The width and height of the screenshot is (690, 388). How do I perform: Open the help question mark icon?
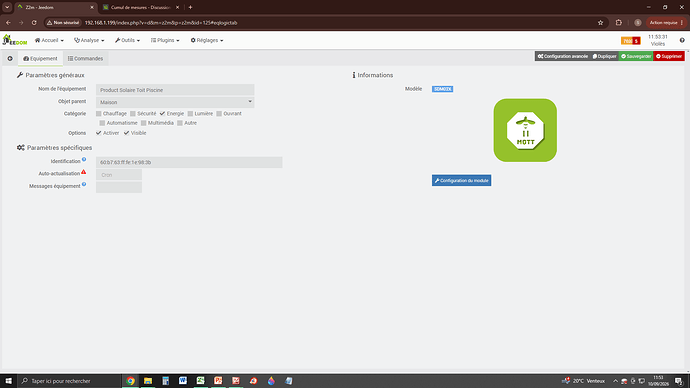coord(682,40)
